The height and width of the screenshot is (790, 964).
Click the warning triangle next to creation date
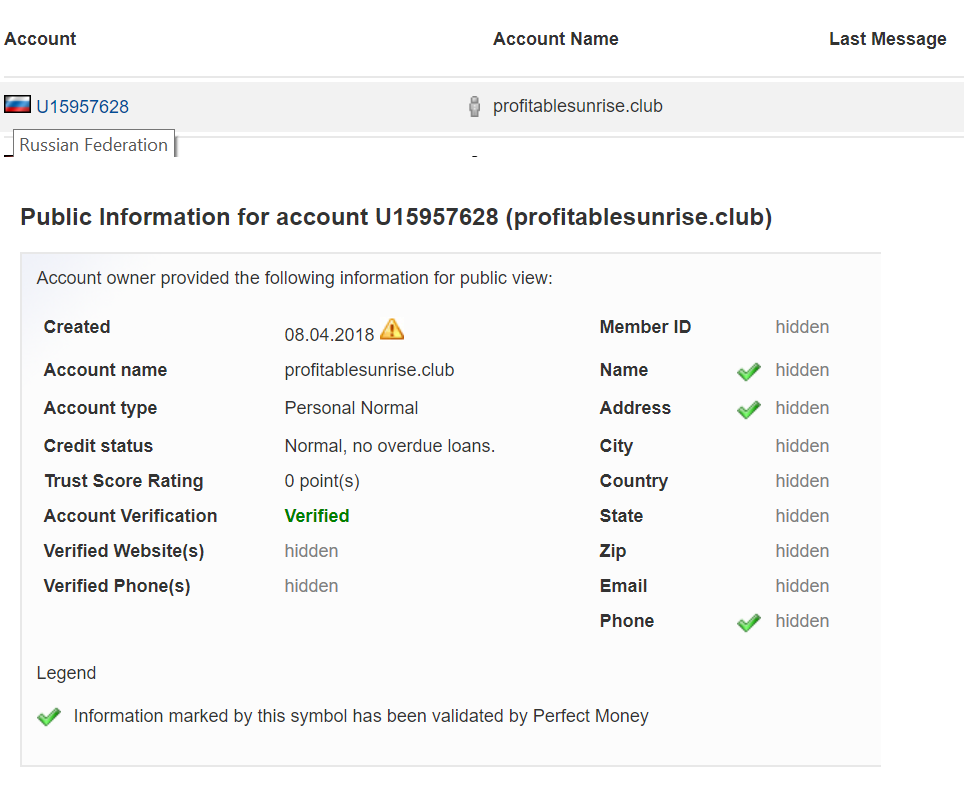392,329
